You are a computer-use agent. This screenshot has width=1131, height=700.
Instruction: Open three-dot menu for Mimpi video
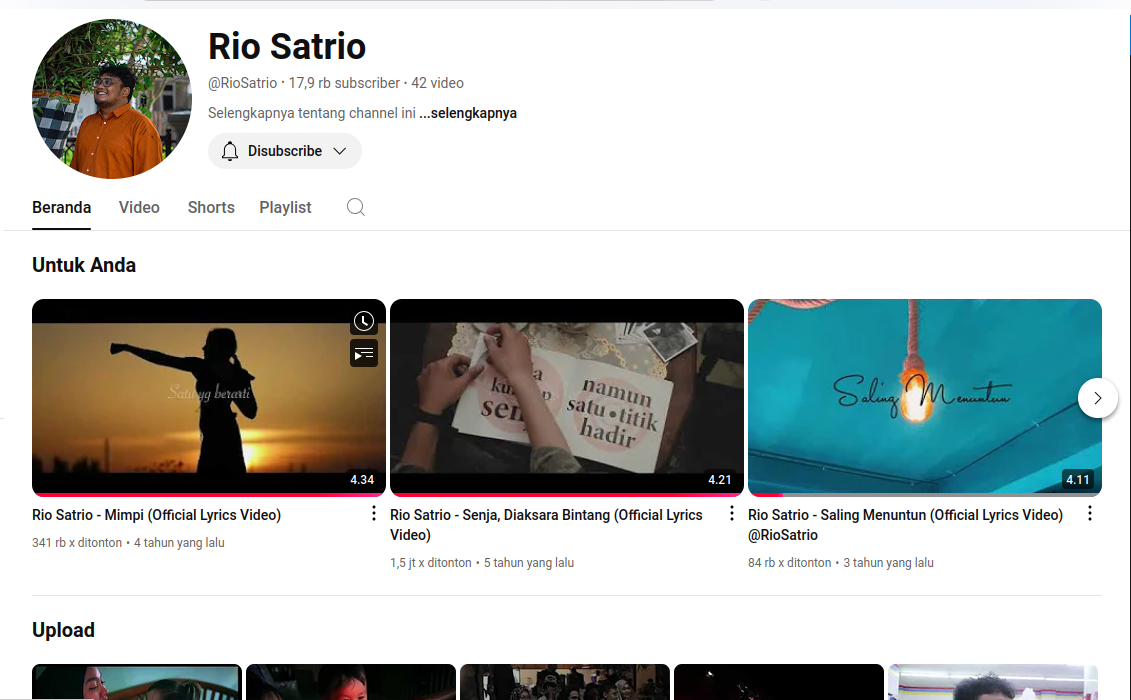374,513
